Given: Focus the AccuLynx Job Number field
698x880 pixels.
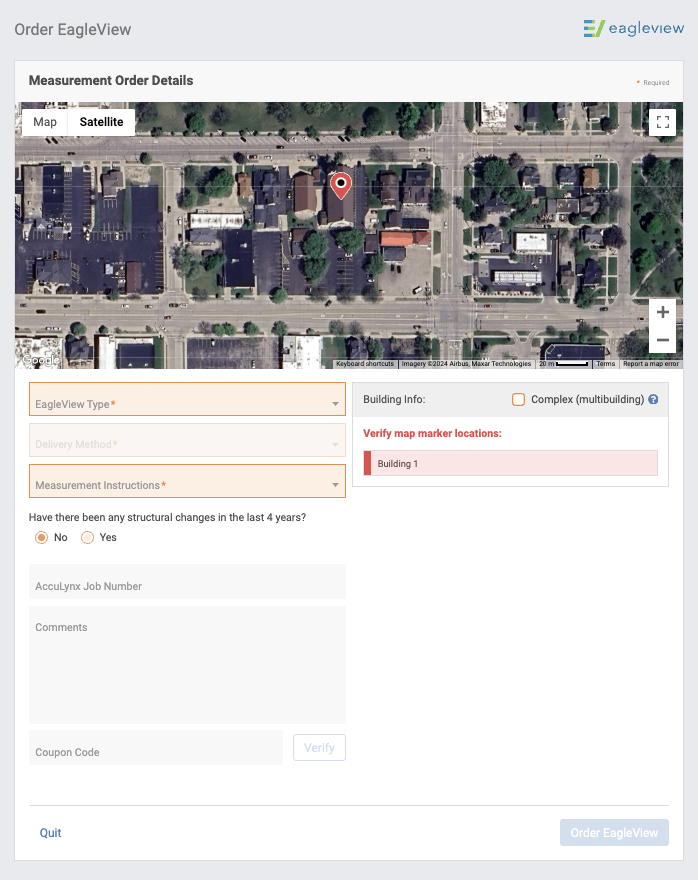Looking at the screenshot, I should tap(187, 581).
